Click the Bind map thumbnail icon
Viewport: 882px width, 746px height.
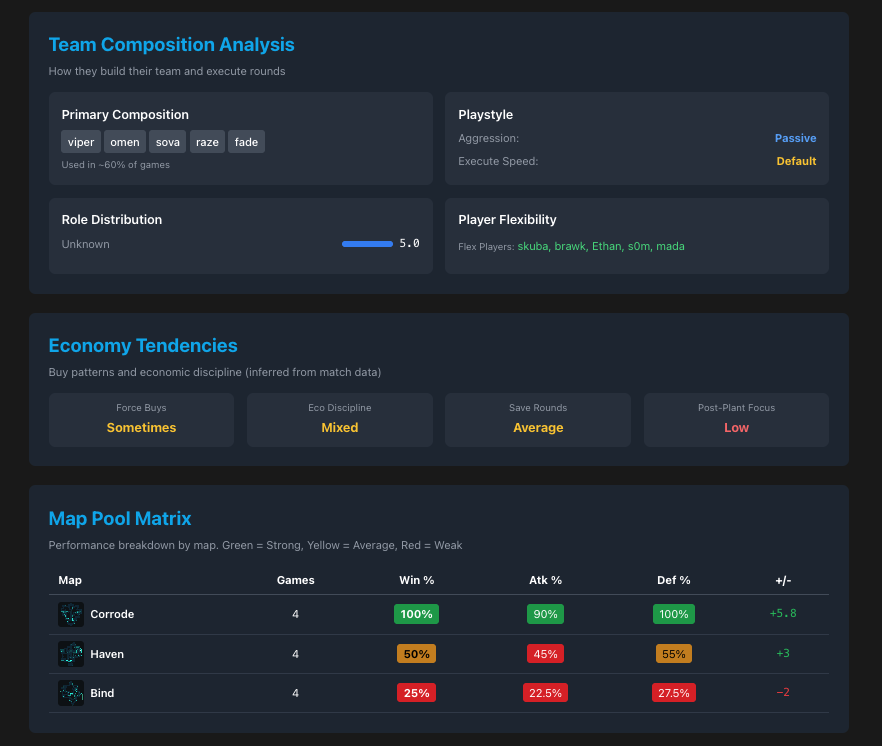click(x=71, y=693)
